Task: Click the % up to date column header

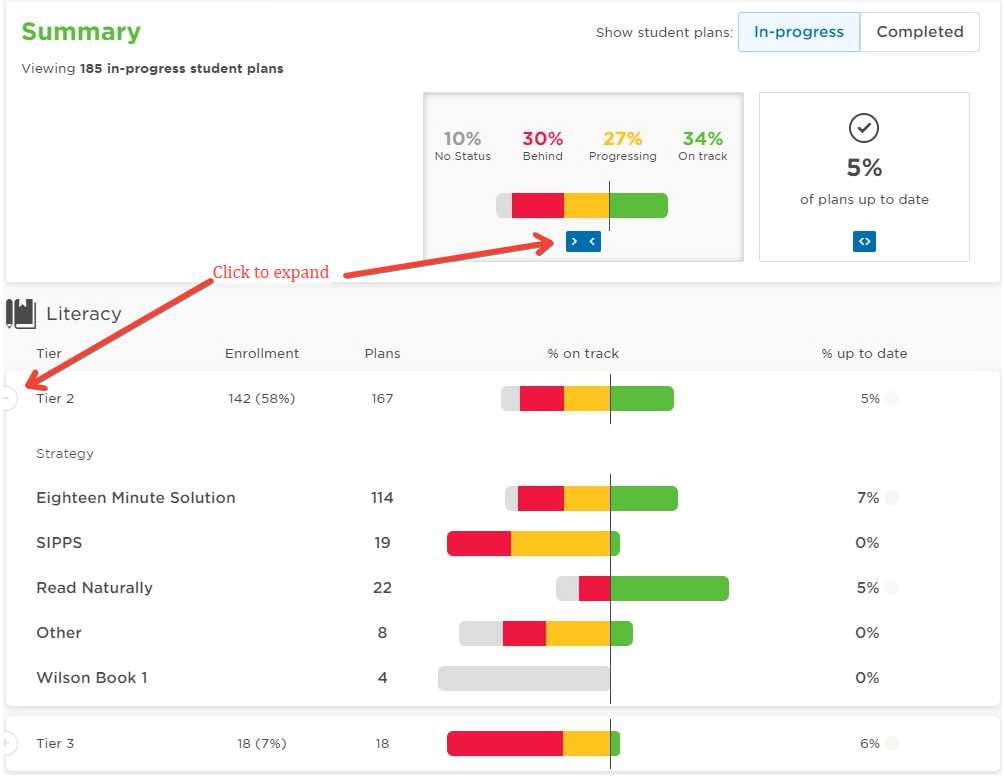Action: 864,353
